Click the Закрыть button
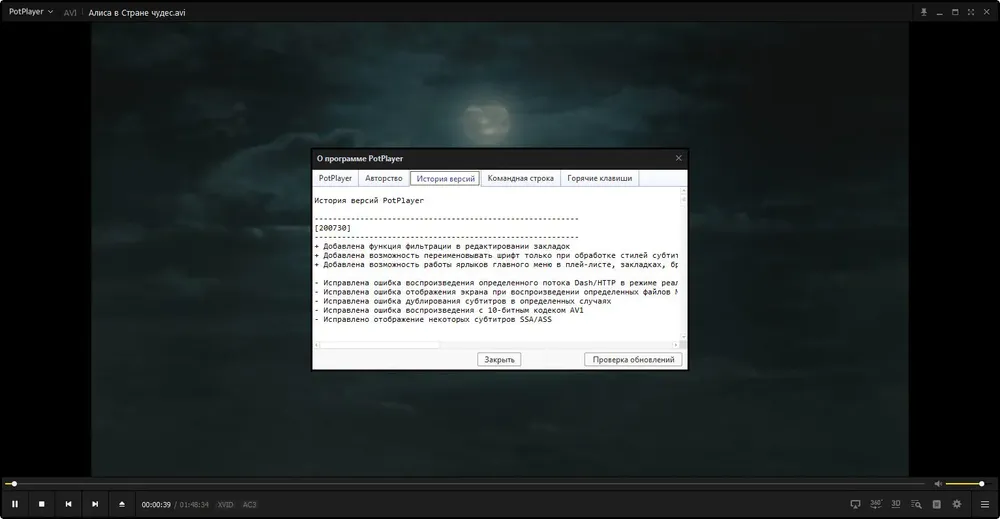Screen dimensions: 1000x519 point(499,360)
